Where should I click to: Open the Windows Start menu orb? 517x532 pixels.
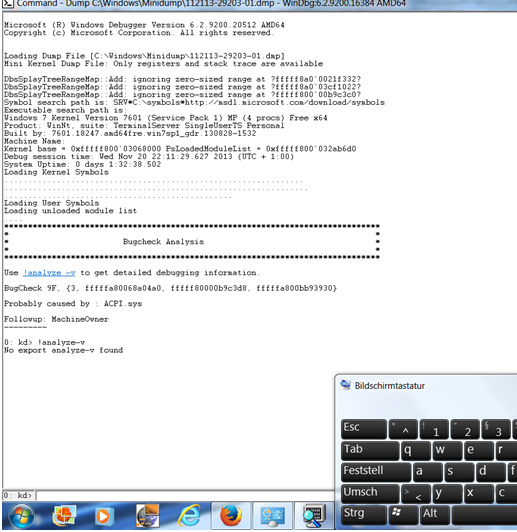pyautogui.click(x=21, y=516)
